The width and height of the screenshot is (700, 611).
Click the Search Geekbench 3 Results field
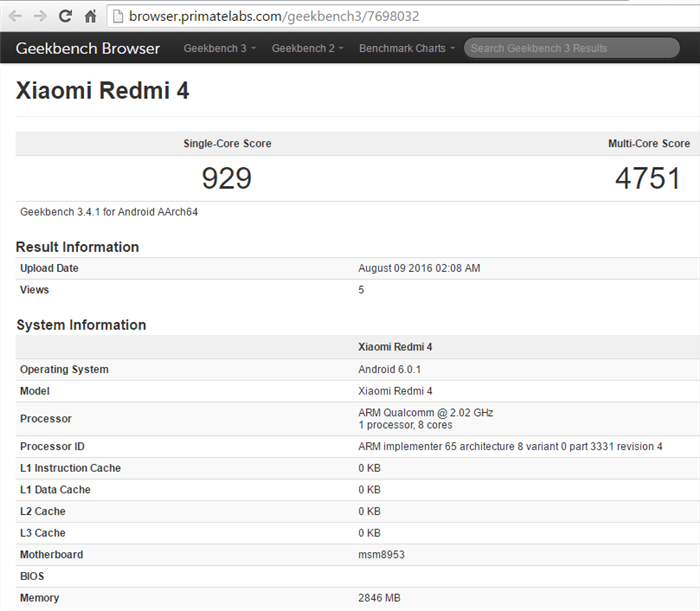pyautogui.click(x=572, y=48)
